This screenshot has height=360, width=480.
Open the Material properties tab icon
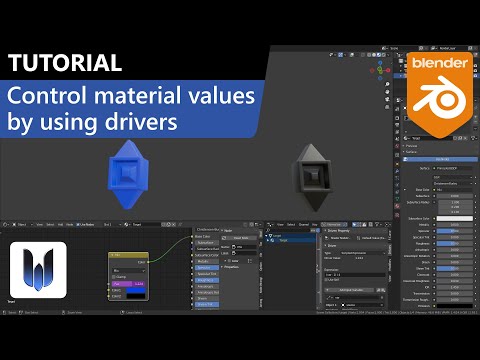(x=397, y=206)
